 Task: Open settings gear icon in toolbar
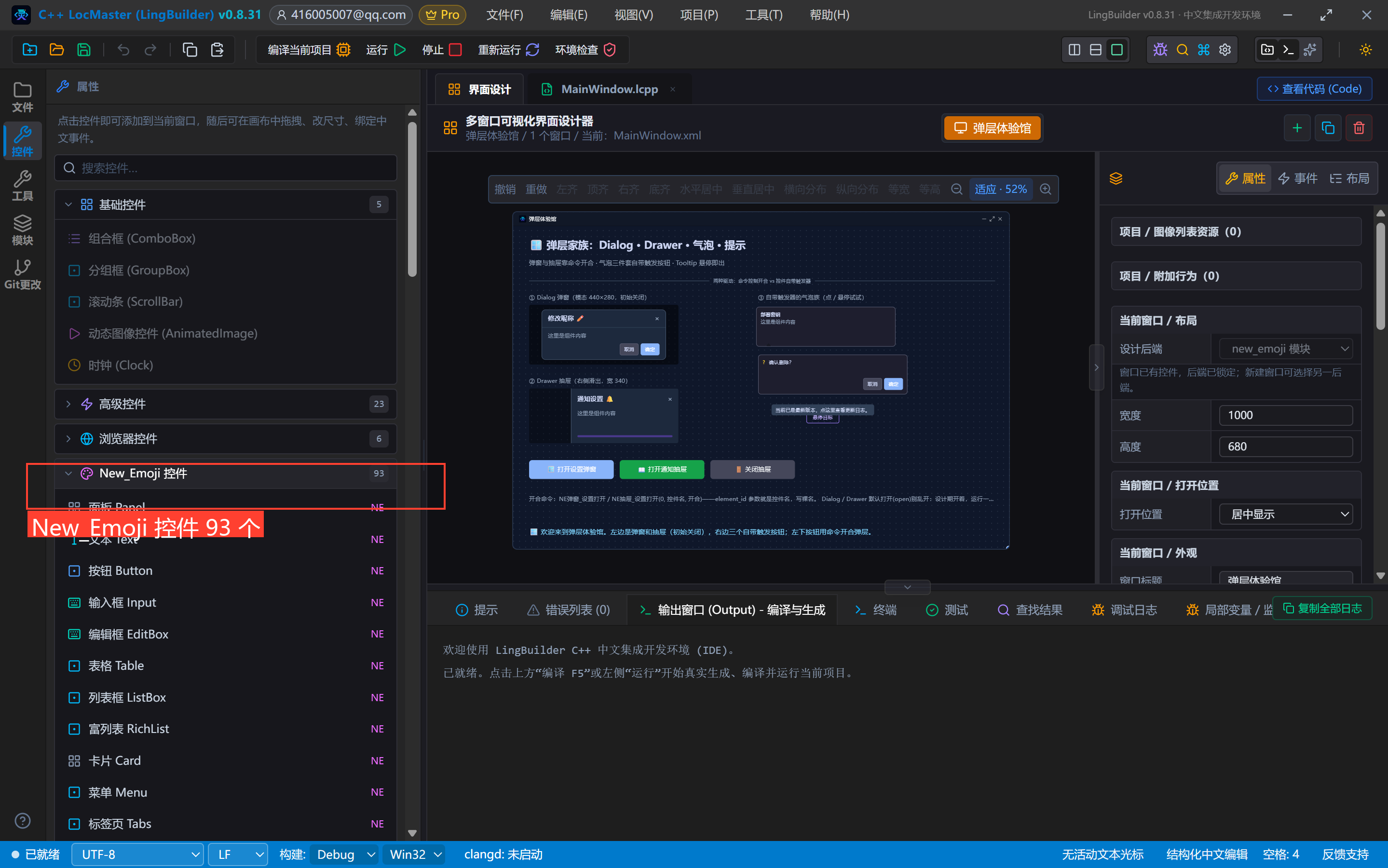click(x=1225, y=50)
